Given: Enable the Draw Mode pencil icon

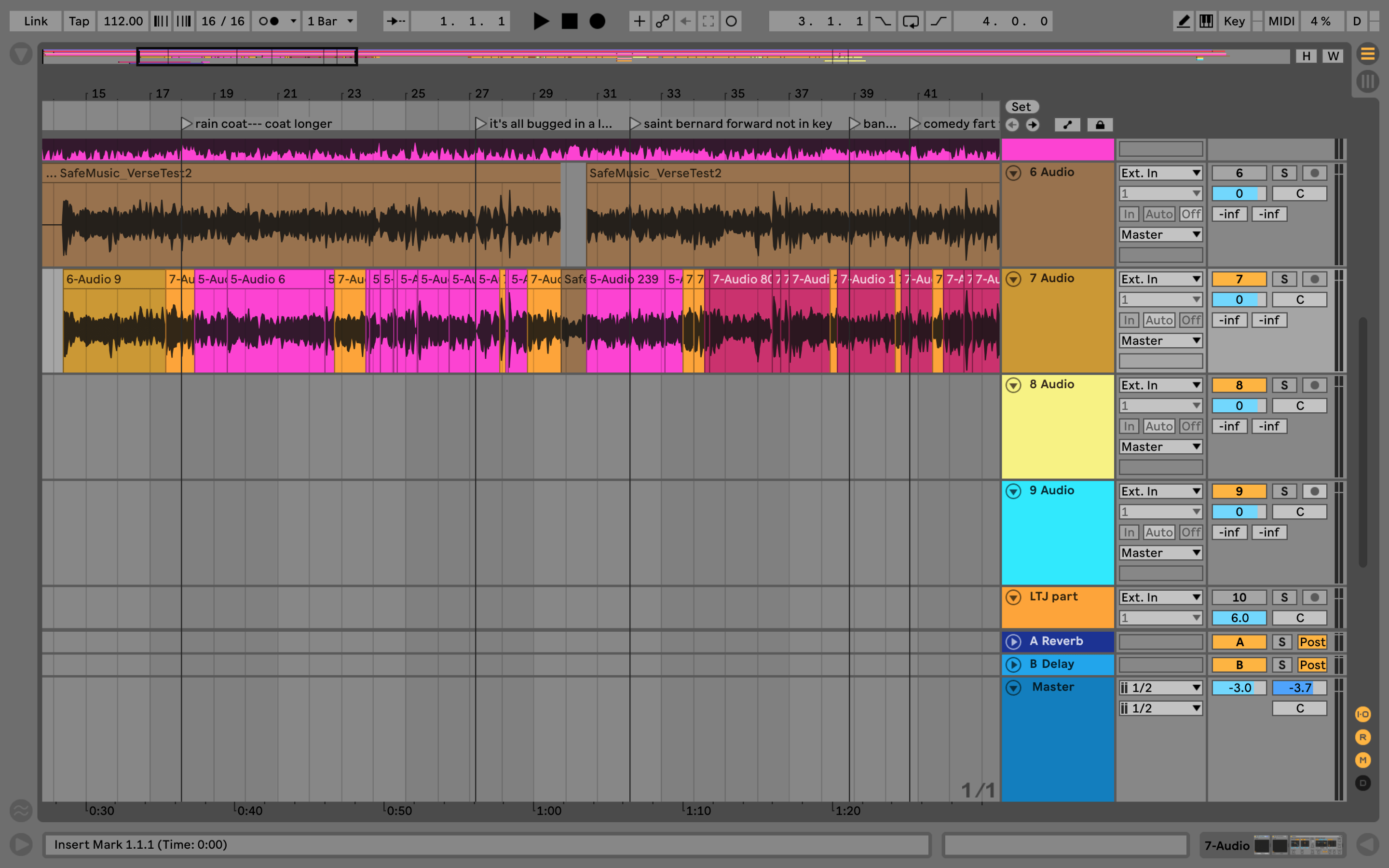Looking at the screenshot, I should (1183, 21).
